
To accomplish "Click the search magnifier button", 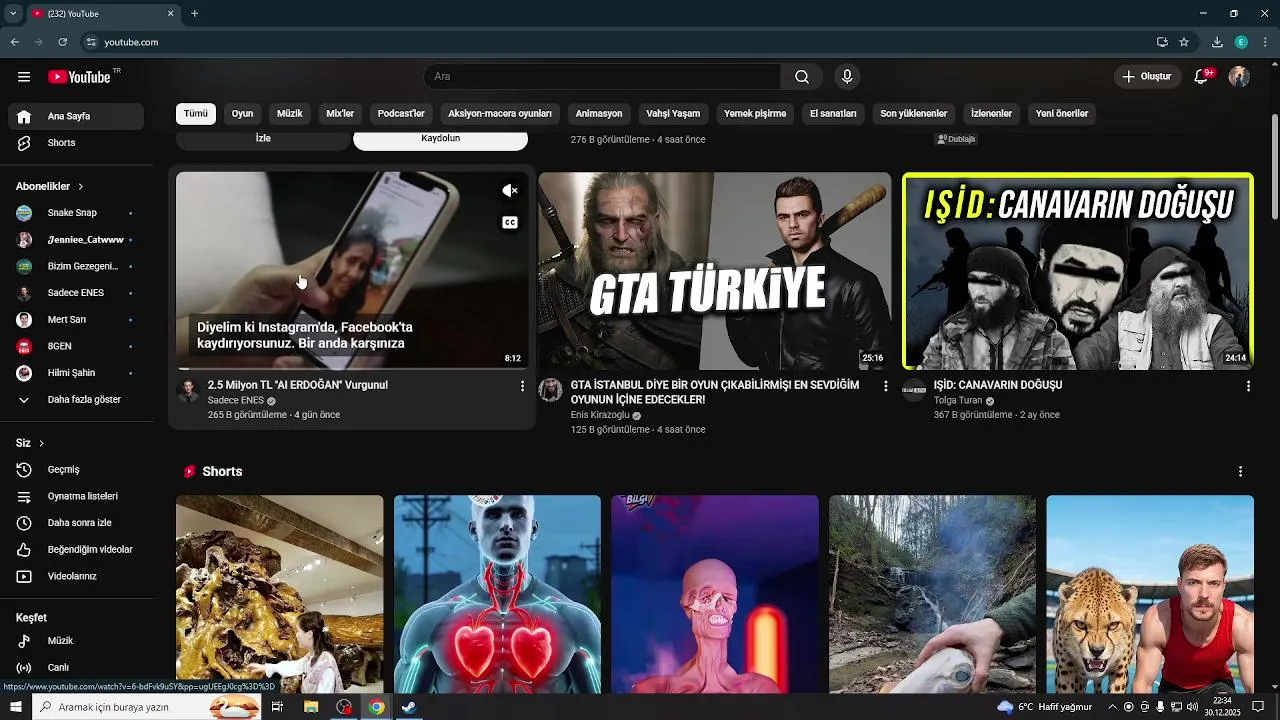I will point(802,77).
